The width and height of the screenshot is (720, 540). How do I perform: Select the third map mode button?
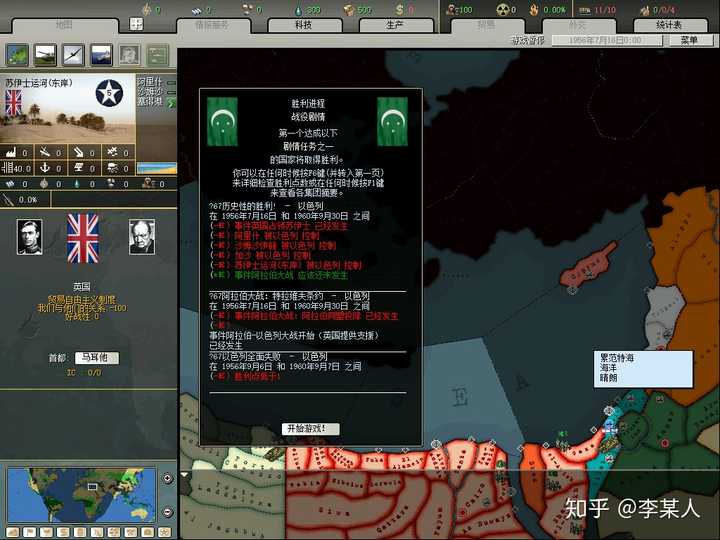point(46,532)
